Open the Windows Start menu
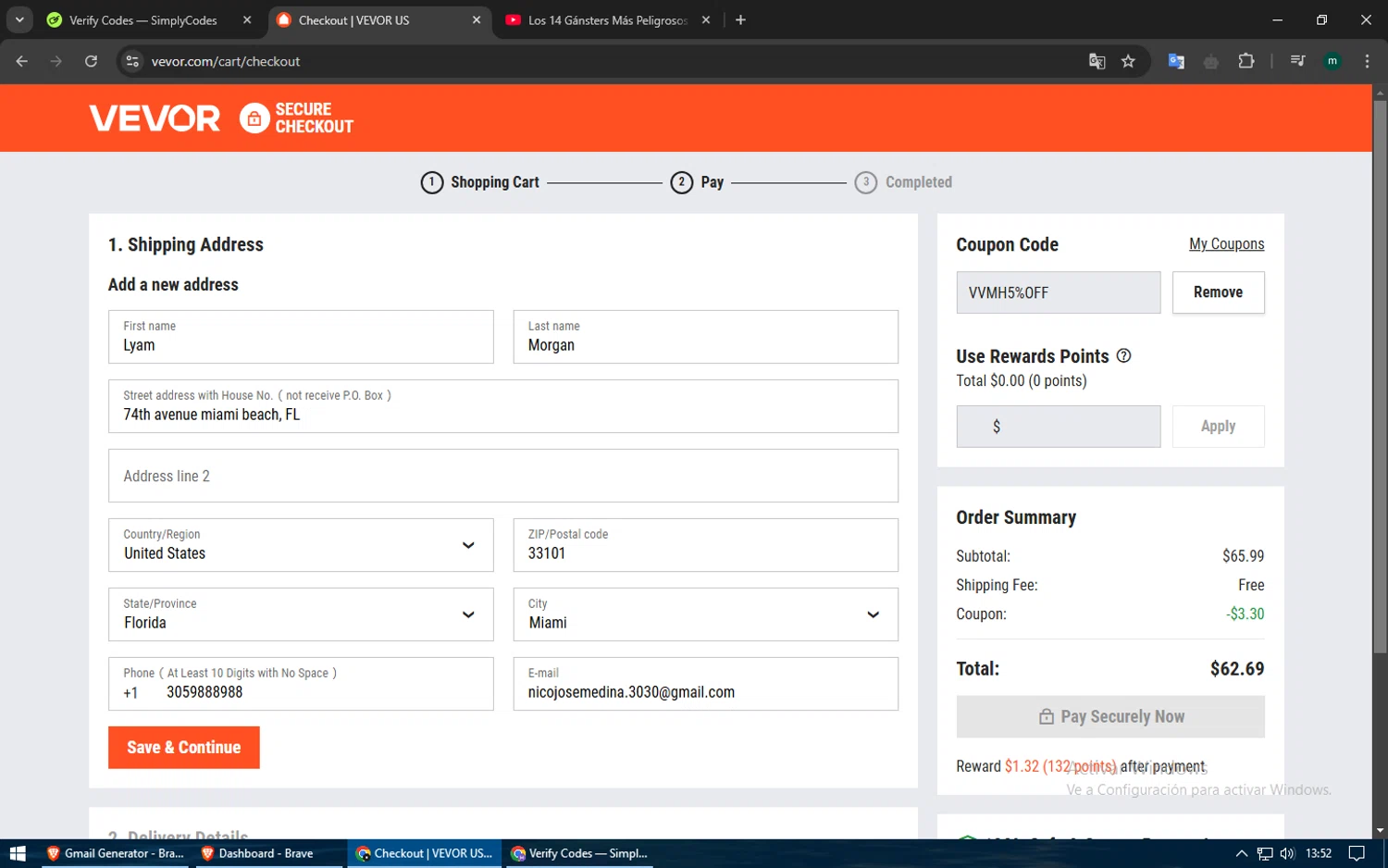 (18, 853)
